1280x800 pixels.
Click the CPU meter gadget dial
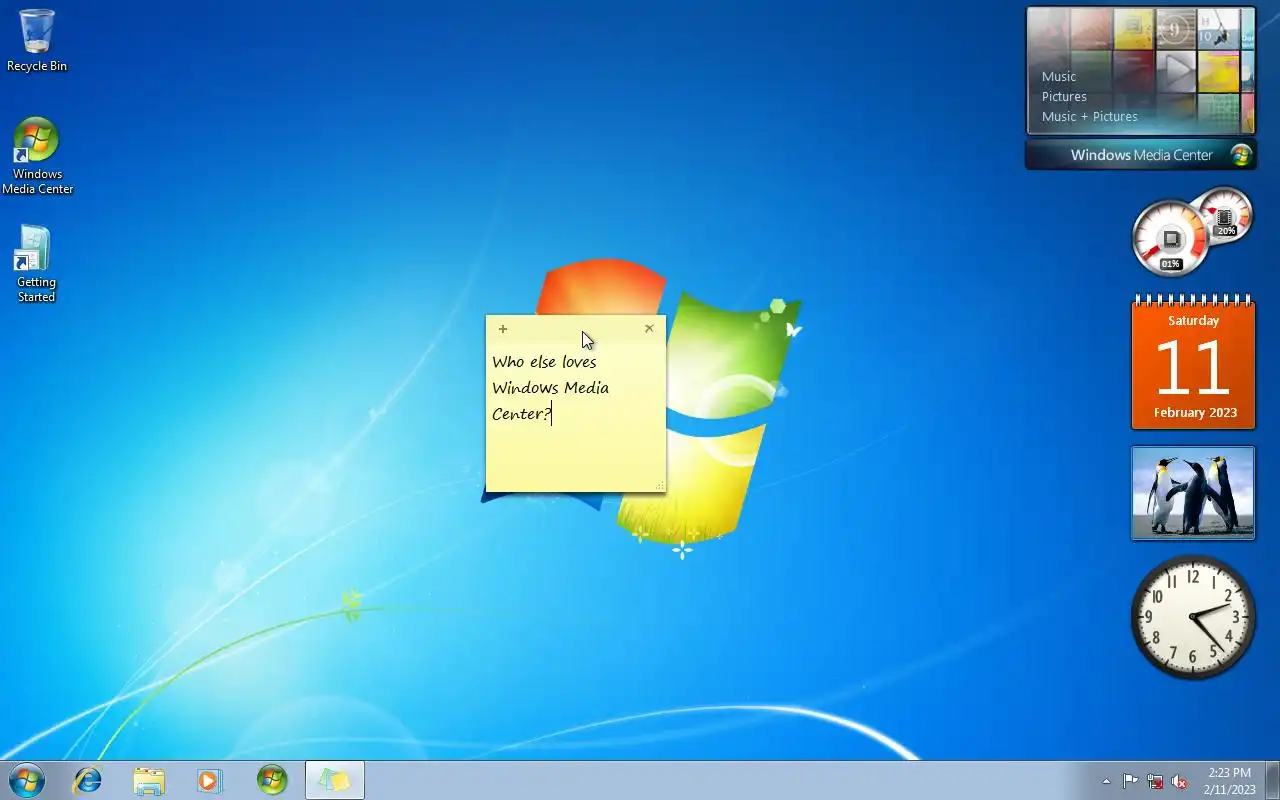tap(1170, 238)
